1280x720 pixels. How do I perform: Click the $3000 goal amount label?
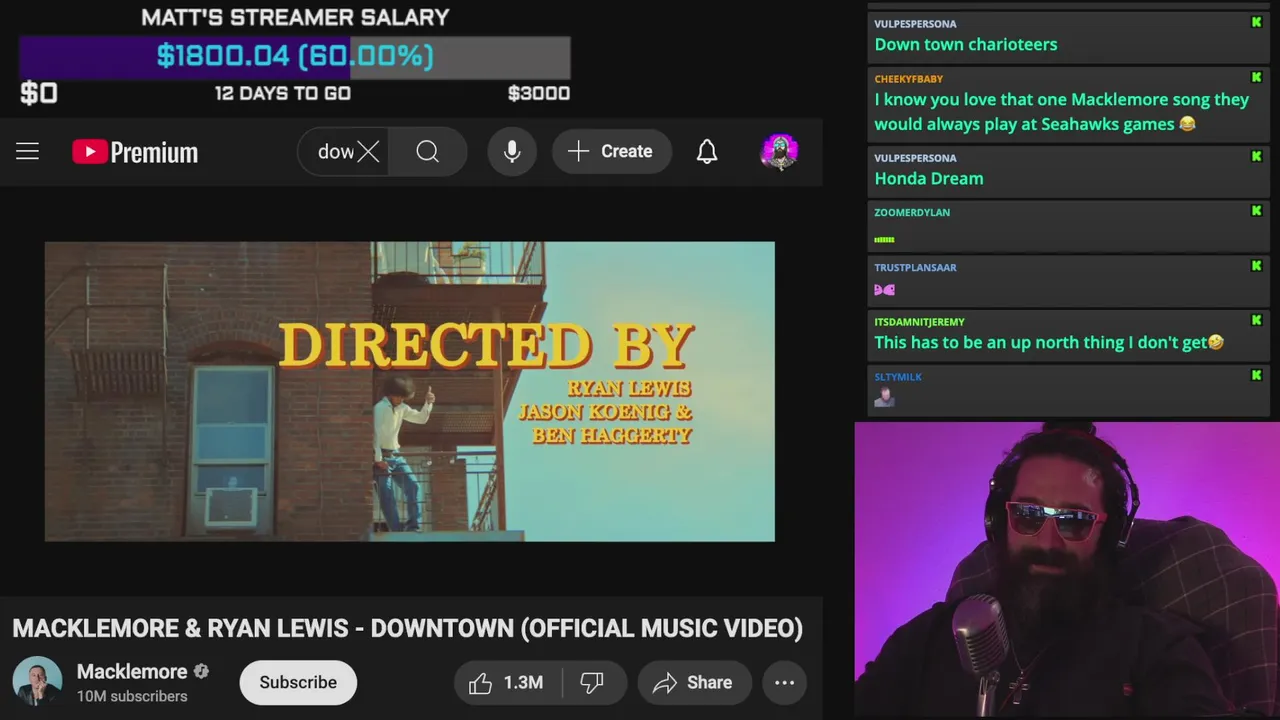point(539,93)
